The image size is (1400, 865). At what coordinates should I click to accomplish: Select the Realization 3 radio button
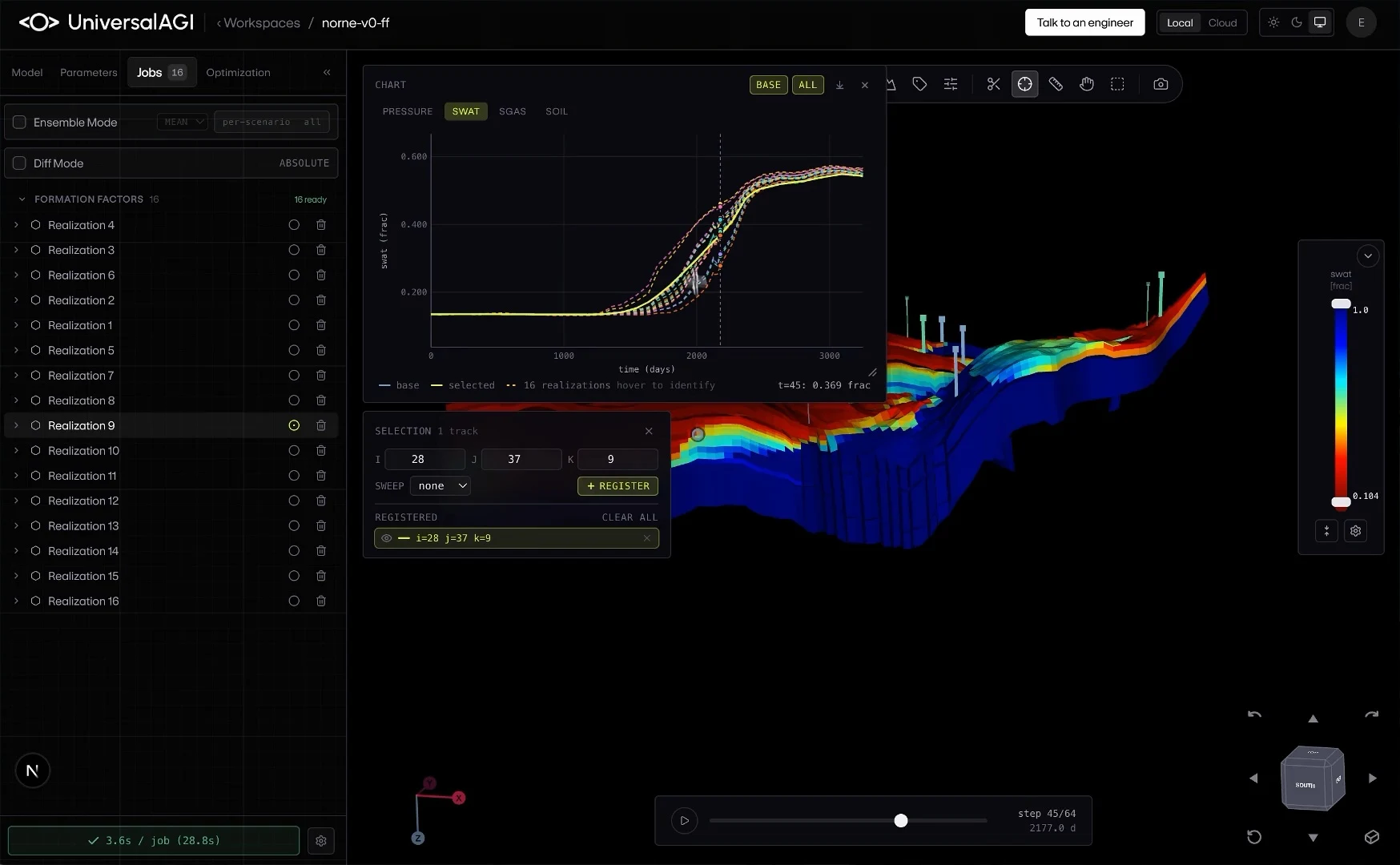[x=294, y=250]
